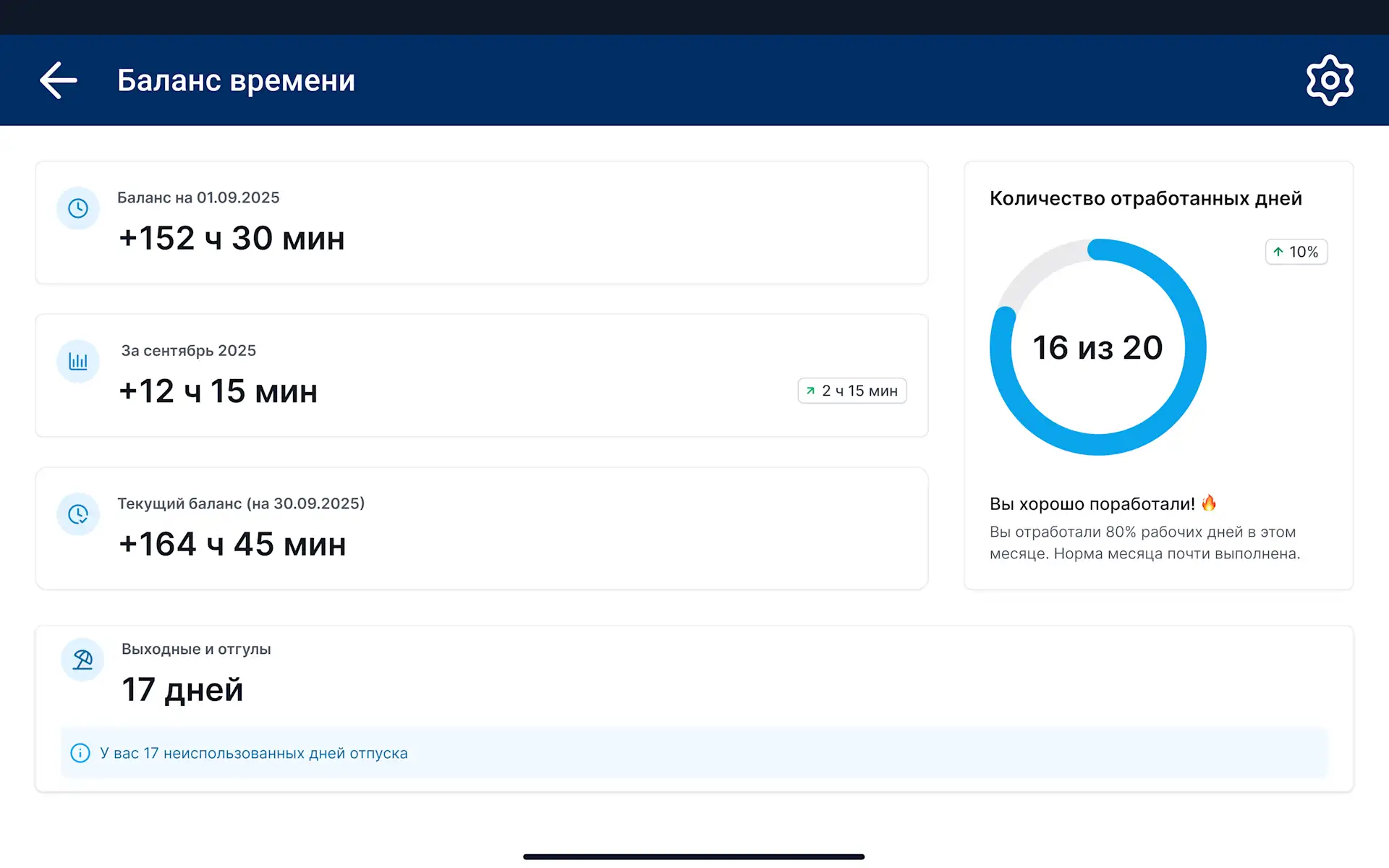
Task: Click the clock icon beside Баланс на 01.09.2025
Action: pos(78,208)
